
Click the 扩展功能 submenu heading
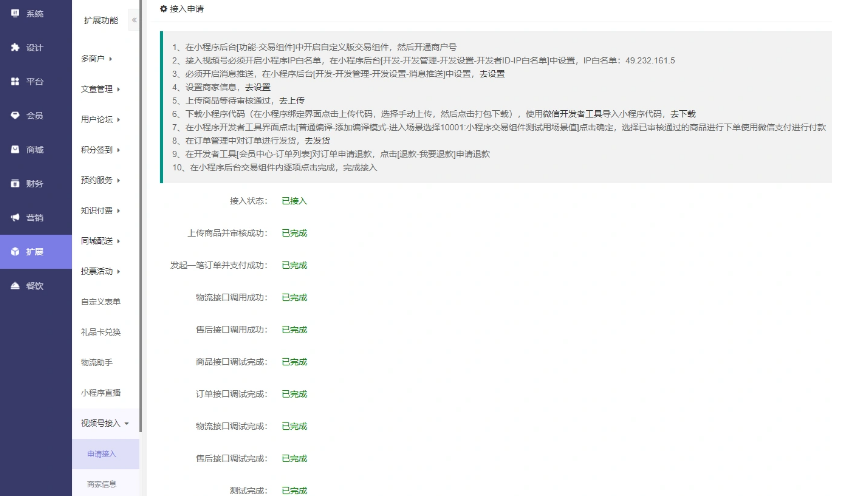click(101, 21)
